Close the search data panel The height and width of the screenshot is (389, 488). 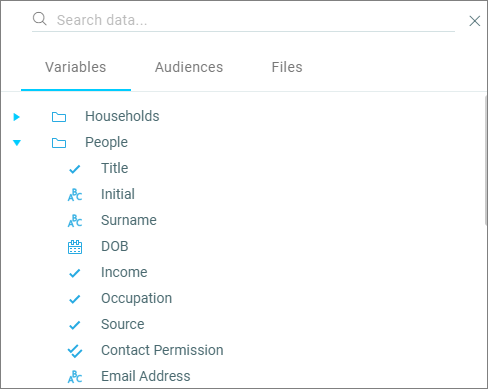tap(475, 21)
